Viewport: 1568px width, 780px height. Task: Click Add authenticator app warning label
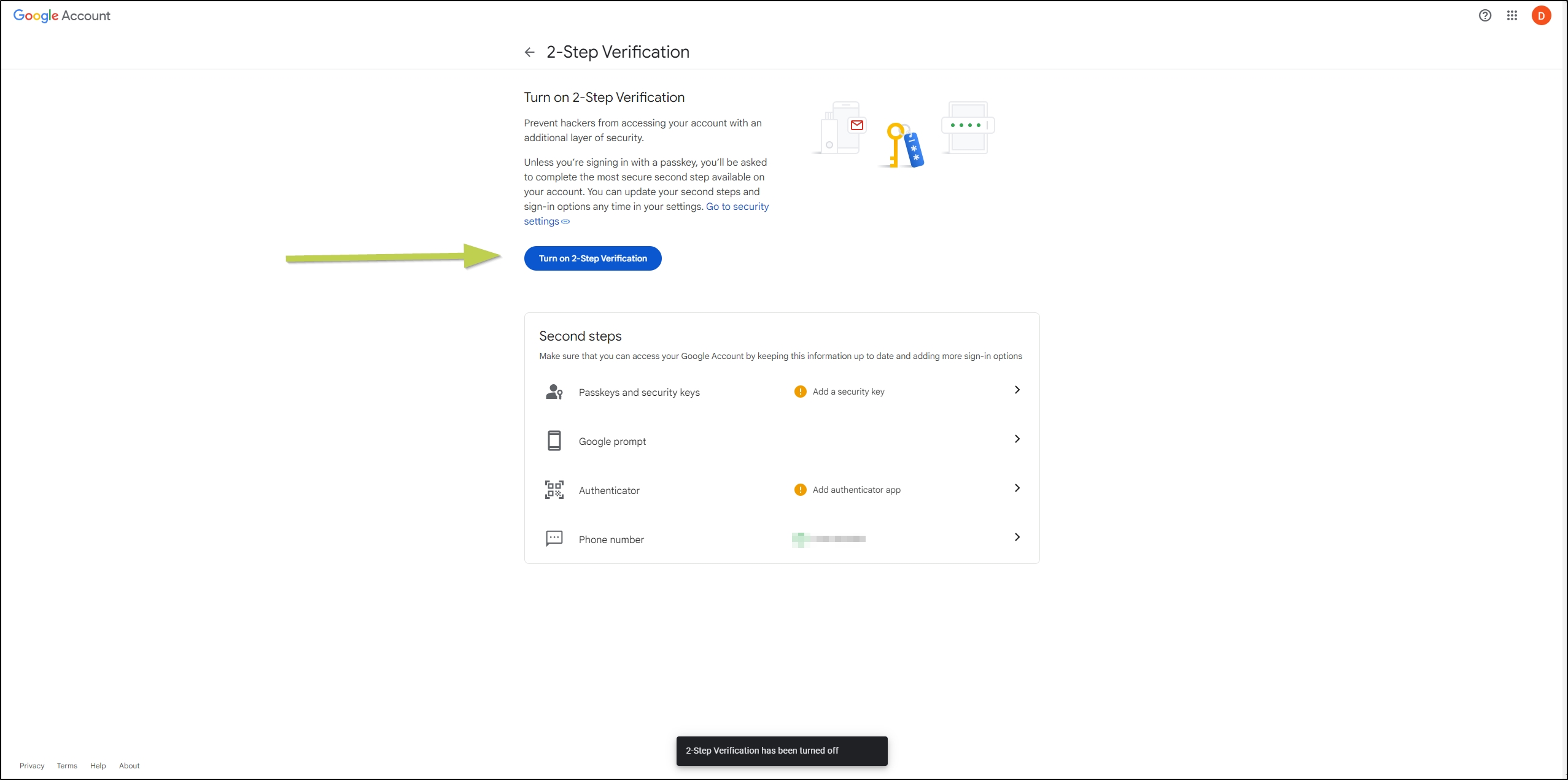[856, 490]
